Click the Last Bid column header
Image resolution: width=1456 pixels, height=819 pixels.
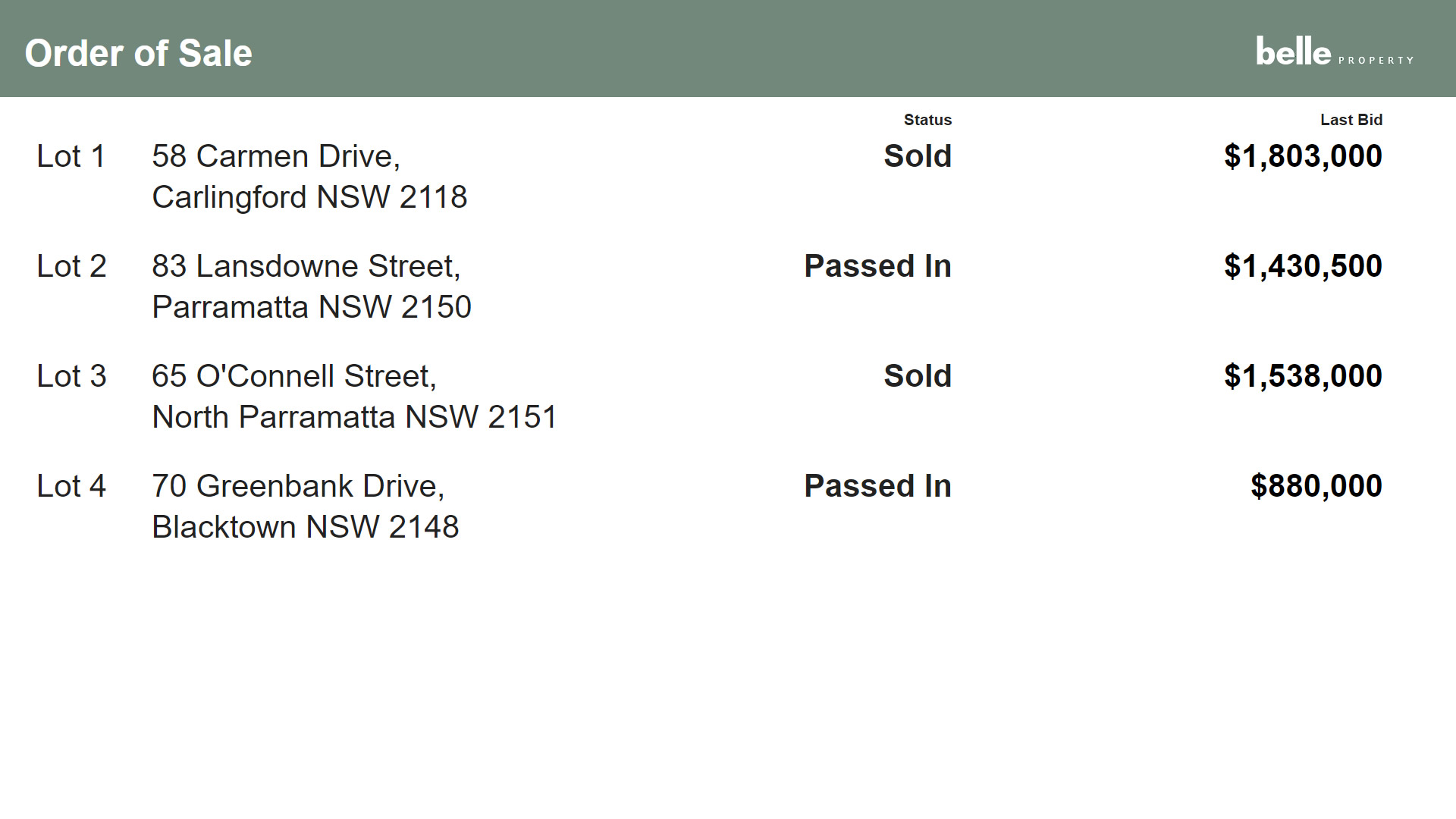coord(1351,120)
